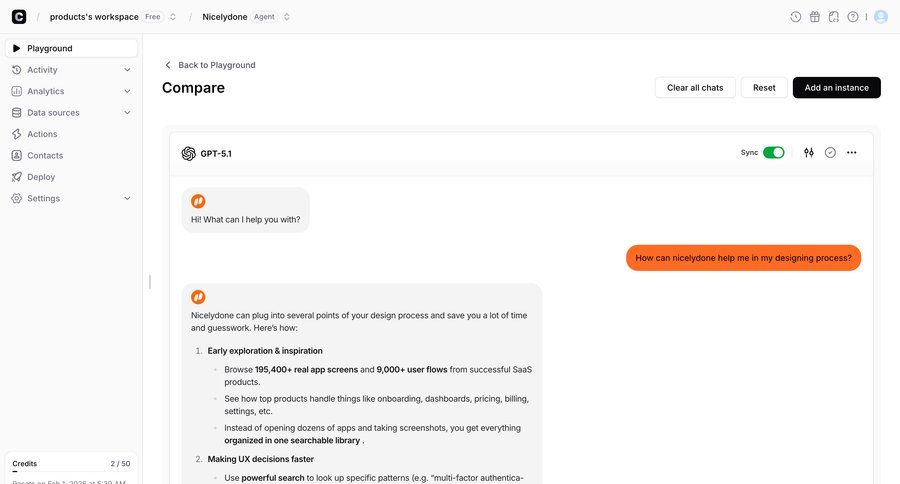This screenshot has height=484, width=900.
Task: Click the checkmark circle icon in GPT-5.1 panel
Action: pyautogui.click(x=830, y=152)
